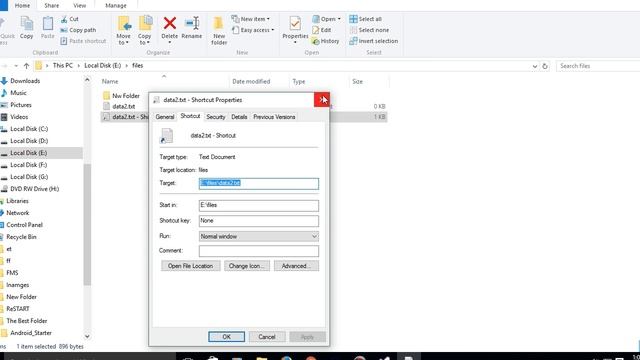This screenshot has width=640, height=360.
Task: Click Edit in the Open group
Action: point(322,30)
